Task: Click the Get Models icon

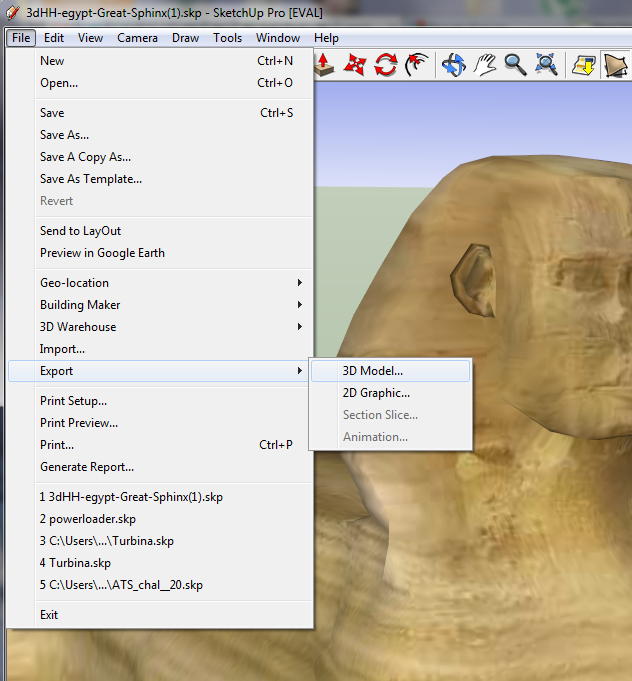Action: 583,65
